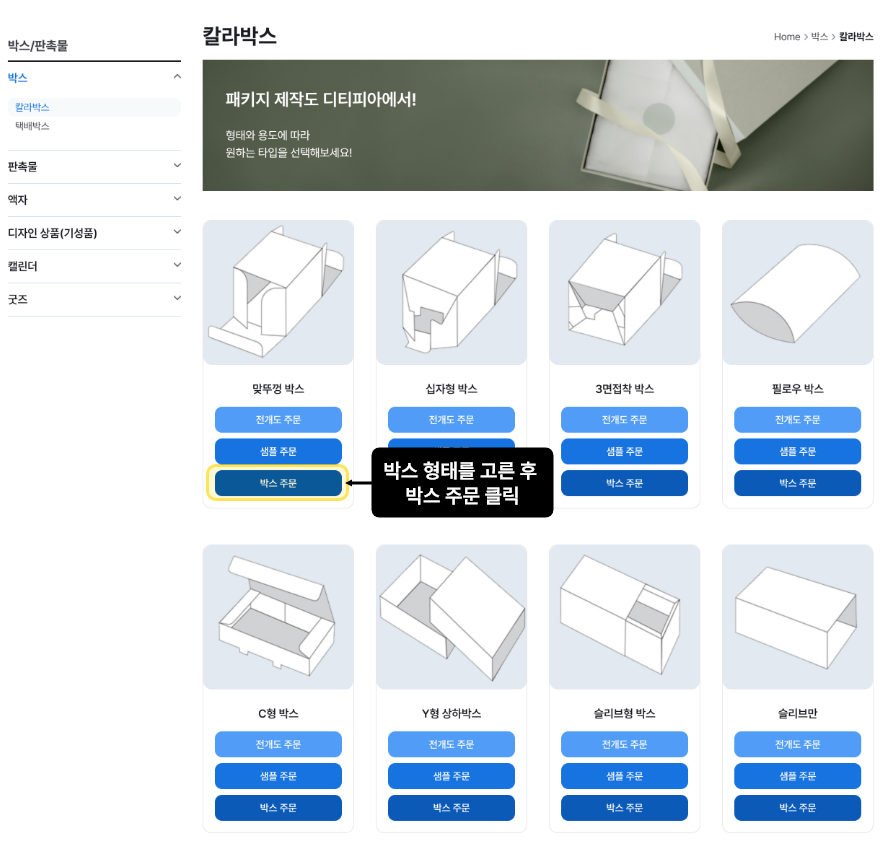Expand the 판촉물 sidebar section chevron
890x854 pixels.
[x=177, y=165]
